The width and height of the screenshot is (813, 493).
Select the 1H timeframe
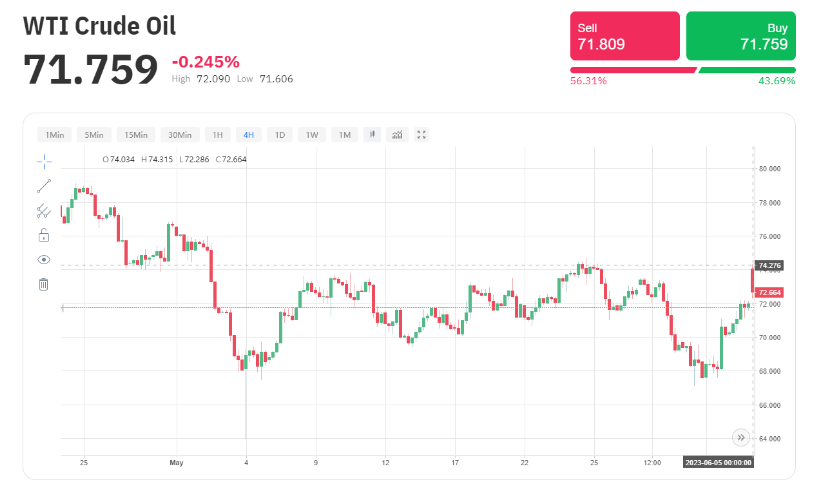(x=217, y=134)
